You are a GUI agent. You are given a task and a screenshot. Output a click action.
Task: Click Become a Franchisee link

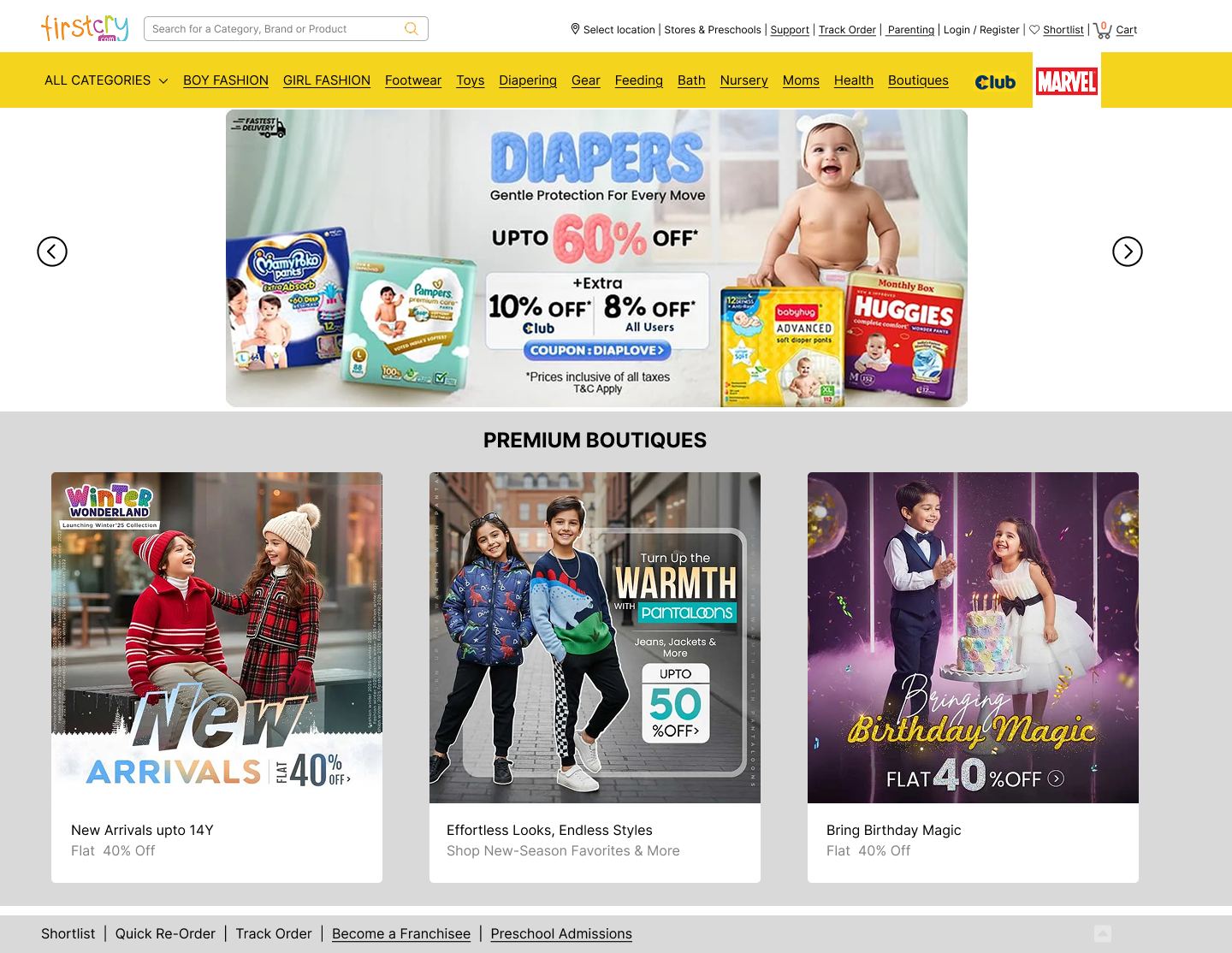401,933
